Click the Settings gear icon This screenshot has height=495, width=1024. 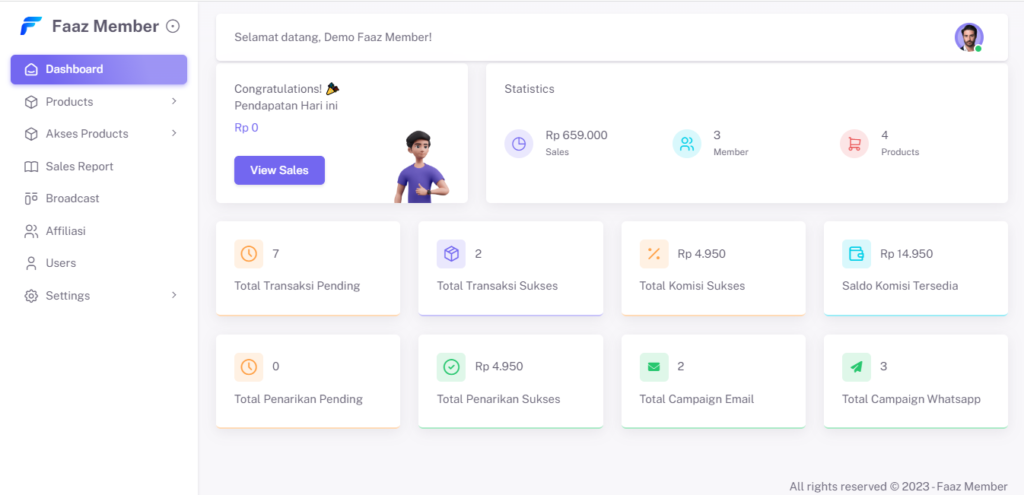pos(31,296)
